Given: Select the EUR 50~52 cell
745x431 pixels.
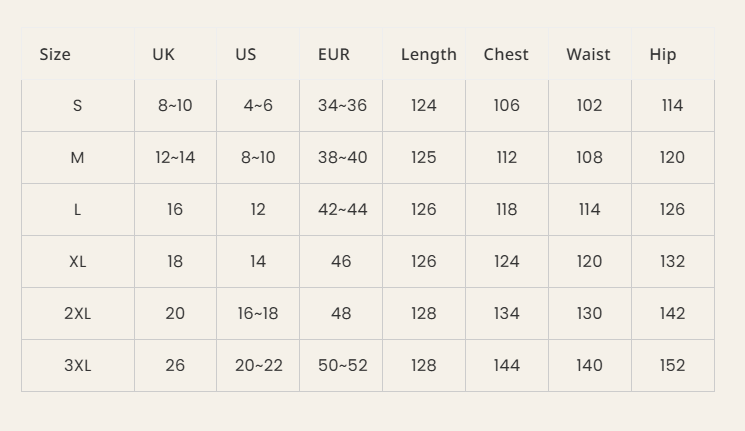Looking at the screenshot, I should click(342, 366).
